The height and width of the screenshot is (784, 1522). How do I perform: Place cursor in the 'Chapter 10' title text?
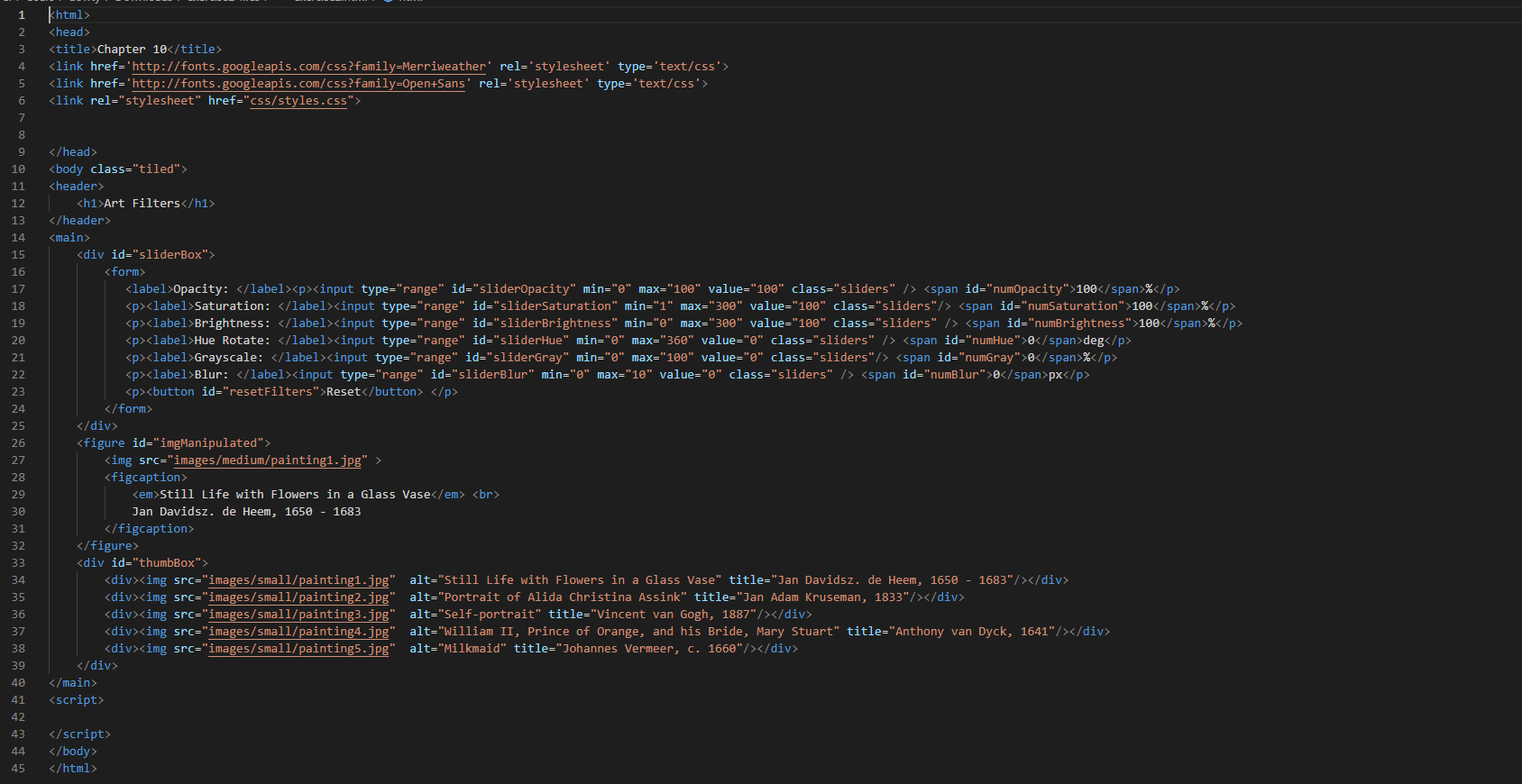point(132,50)
